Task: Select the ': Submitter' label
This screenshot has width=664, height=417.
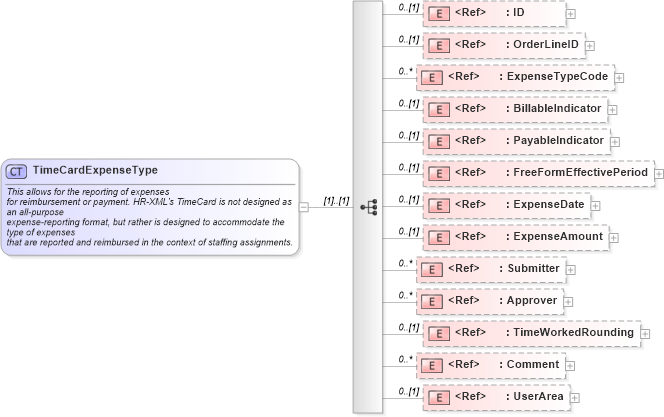Action: 529,268
